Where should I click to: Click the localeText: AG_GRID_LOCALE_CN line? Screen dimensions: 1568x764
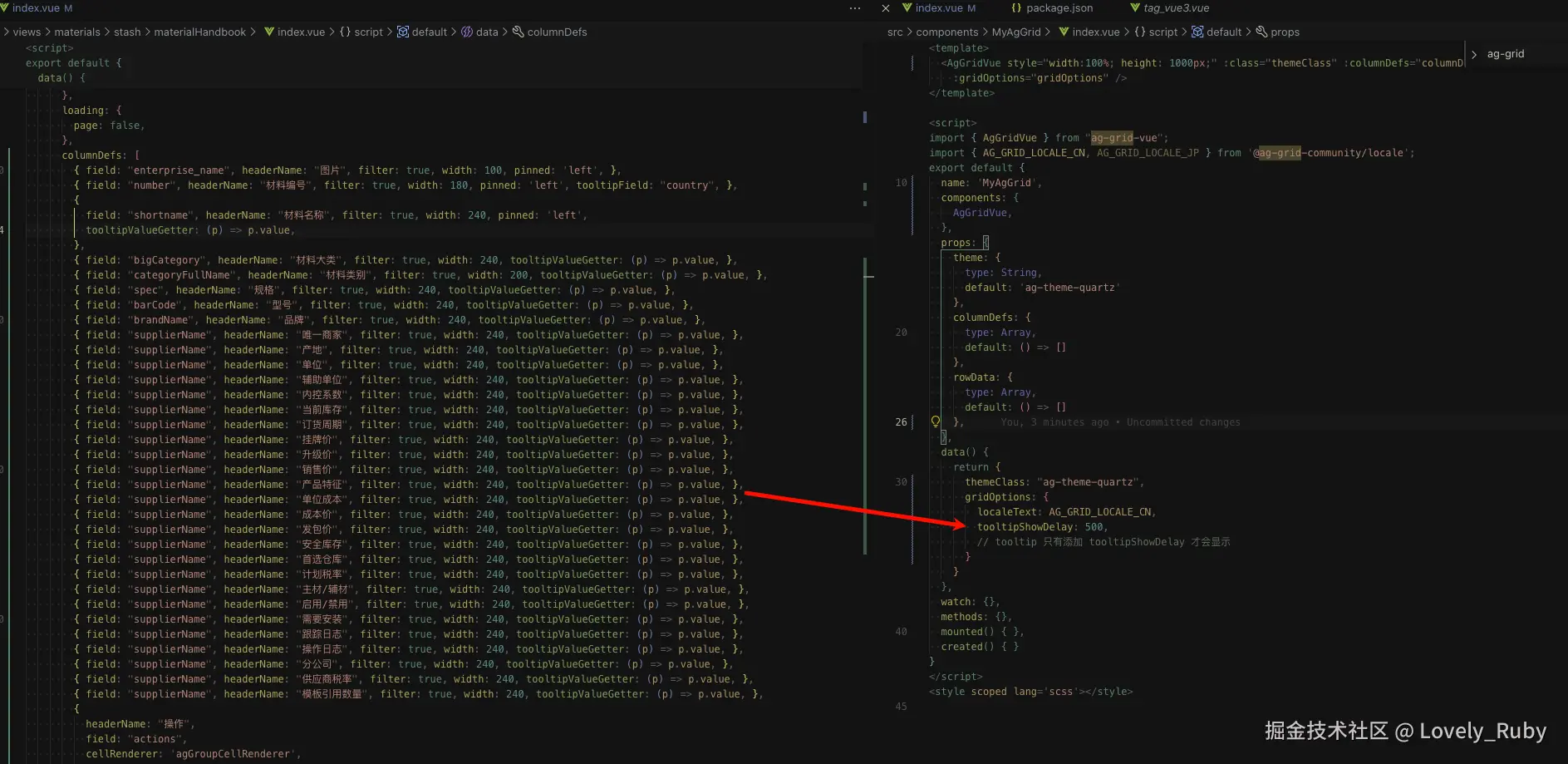pos(1066,512)
